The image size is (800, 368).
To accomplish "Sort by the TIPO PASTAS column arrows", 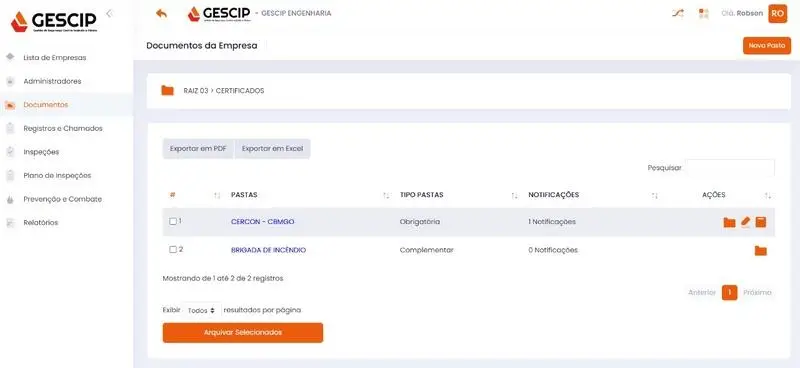I will click(514, 195).
